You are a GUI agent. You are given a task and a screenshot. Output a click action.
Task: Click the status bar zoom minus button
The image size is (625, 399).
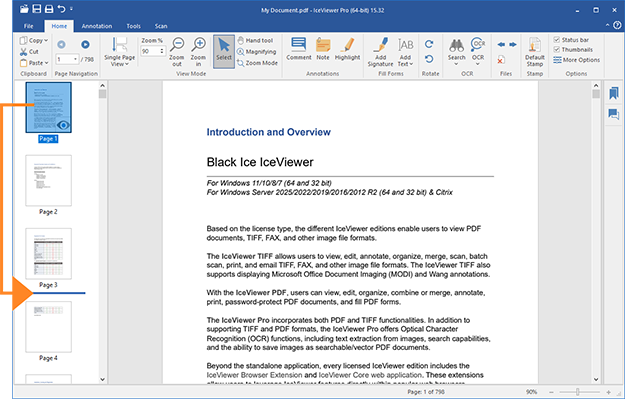pos(551,392)
